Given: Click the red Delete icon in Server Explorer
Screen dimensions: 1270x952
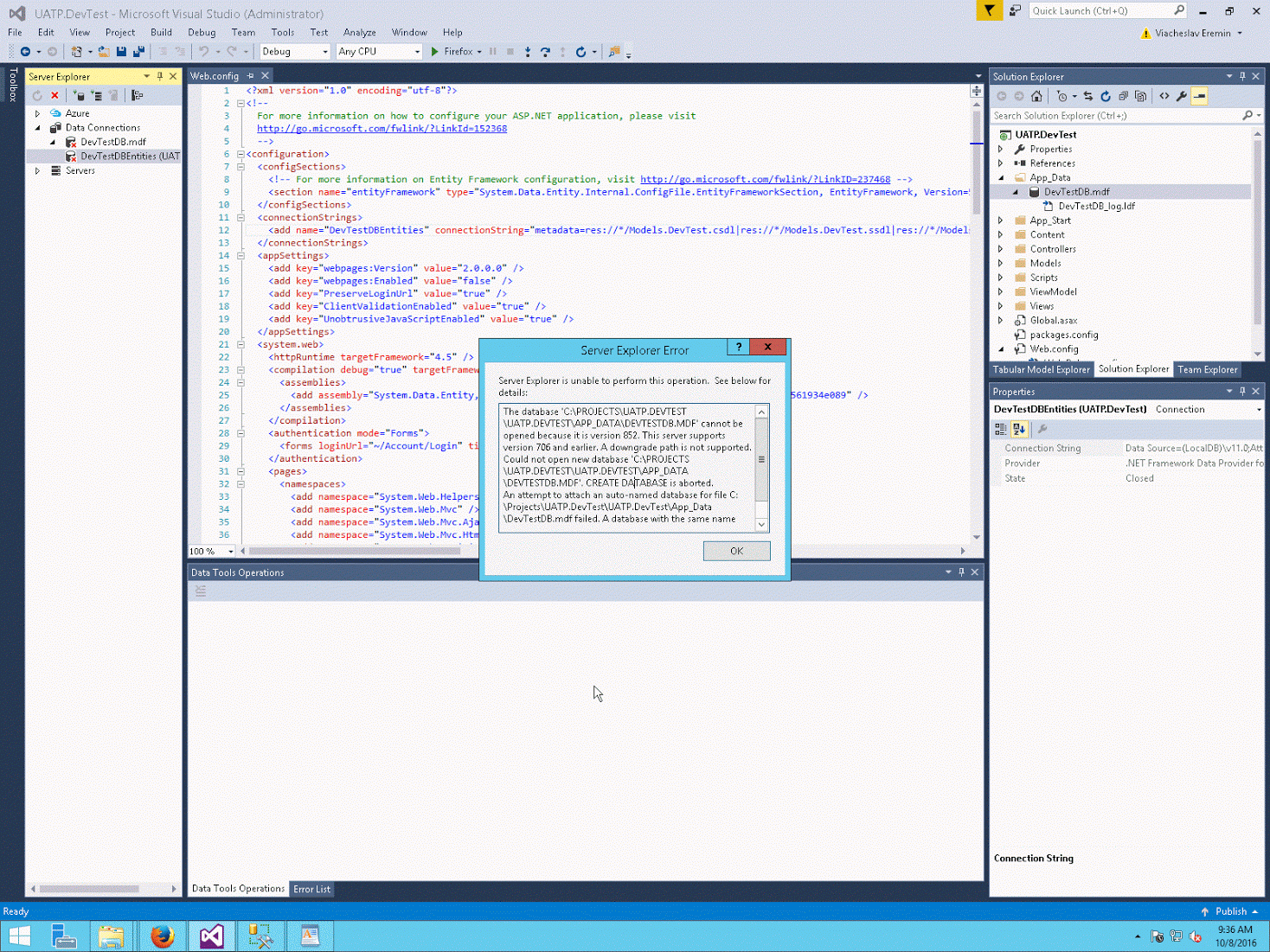Looking at the screenshot, I should [x=55, y=96].
